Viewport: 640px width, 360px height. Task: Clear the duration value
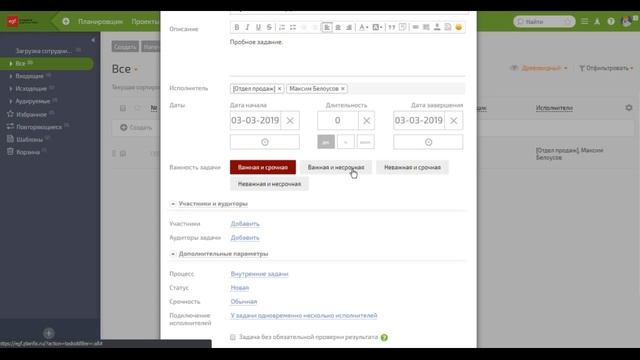click(367, 120)
